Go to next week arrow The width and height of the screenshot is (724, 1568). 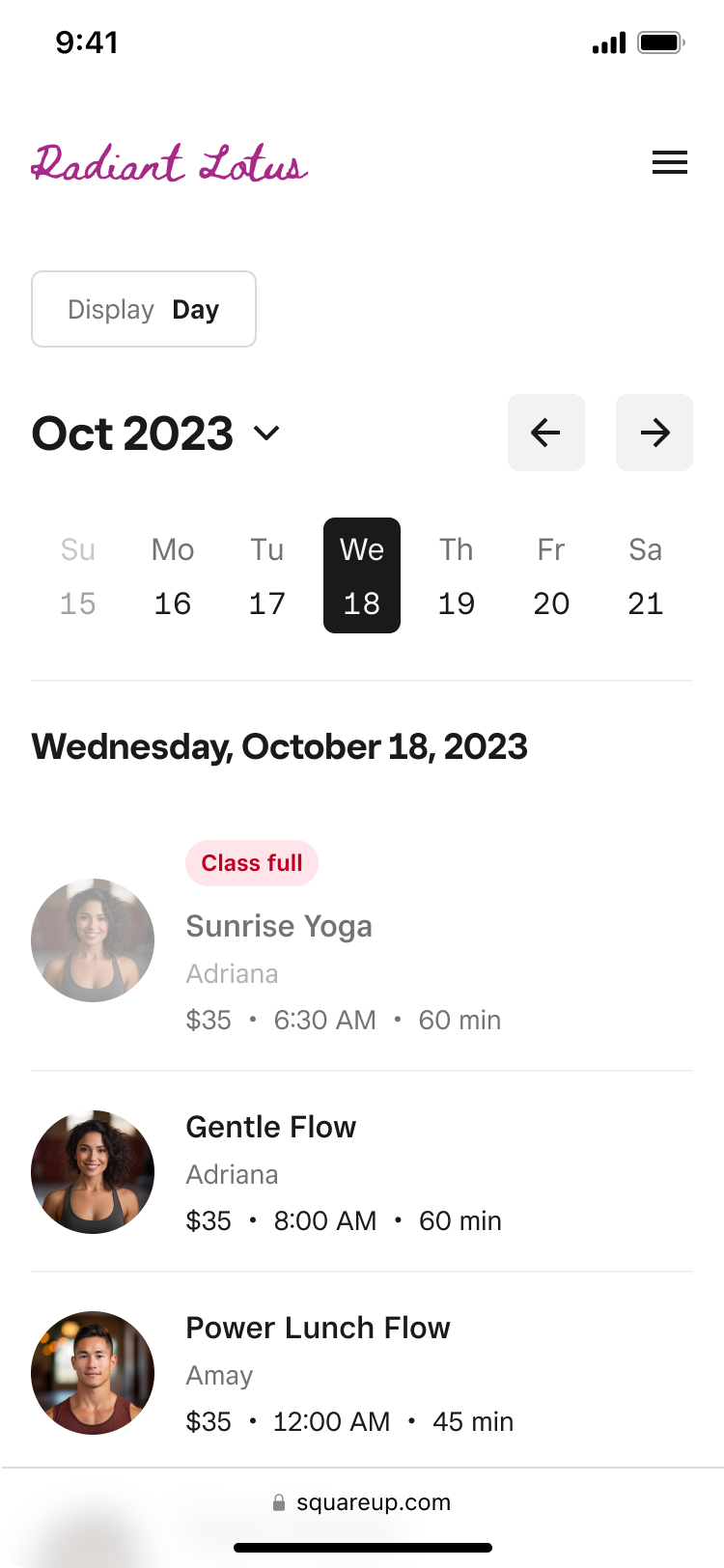point(654,433)
